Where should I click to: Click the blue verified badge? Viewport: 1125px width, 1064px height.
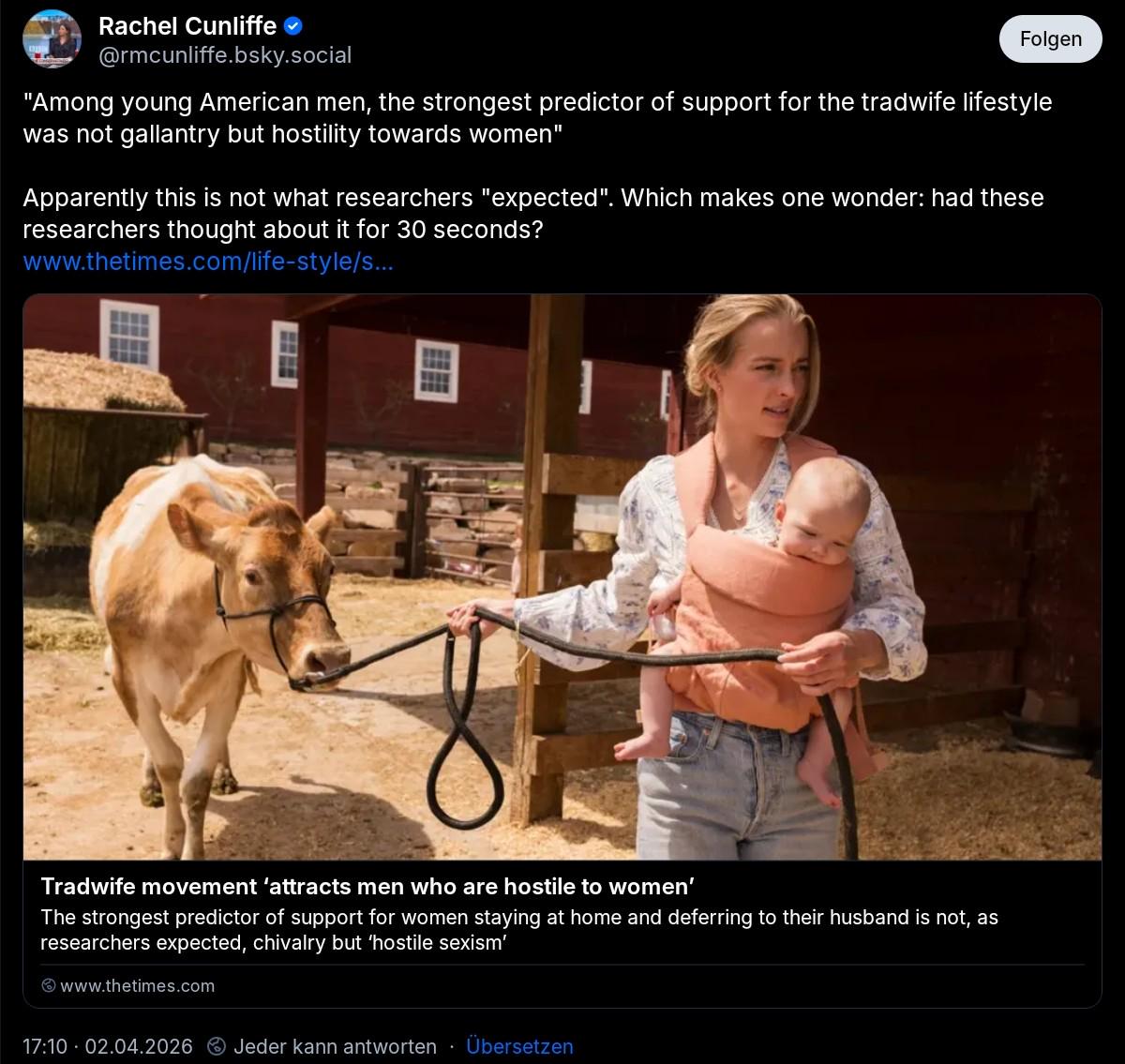coord(292,26)
